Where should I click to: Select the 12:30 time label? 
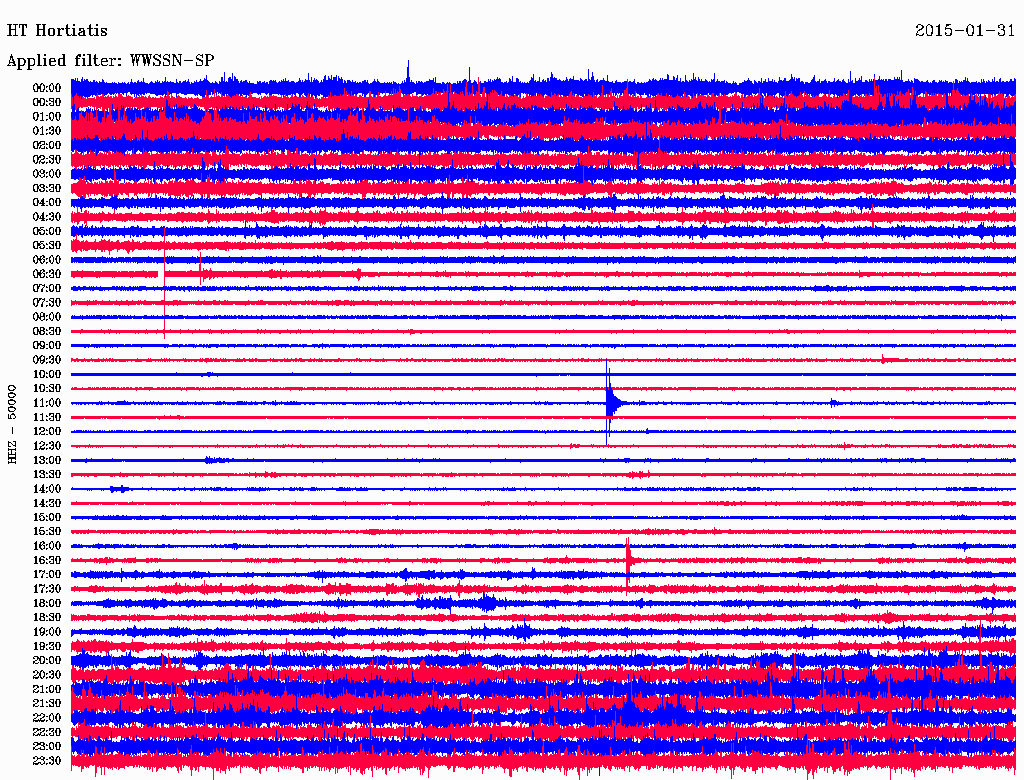[47, 446]
